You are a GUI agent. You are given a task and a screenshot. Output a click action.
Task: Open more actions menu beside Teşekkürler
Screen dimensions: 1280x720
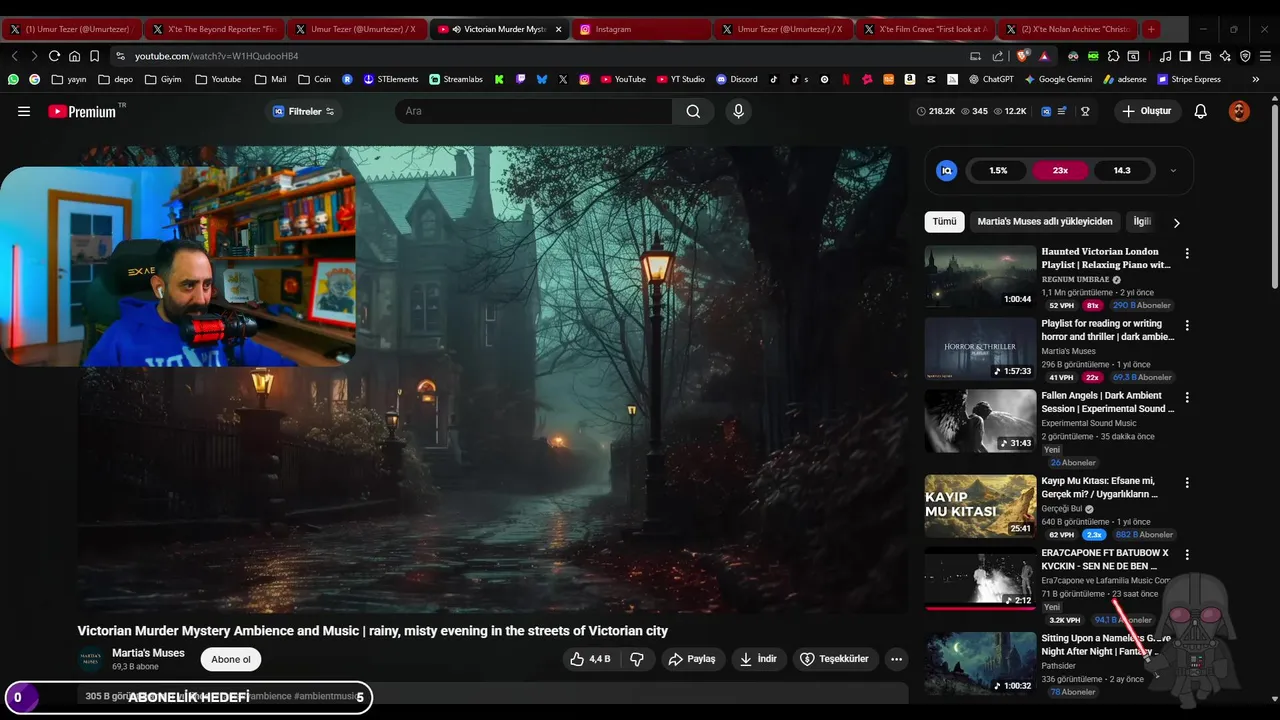[x=896, y=659]
